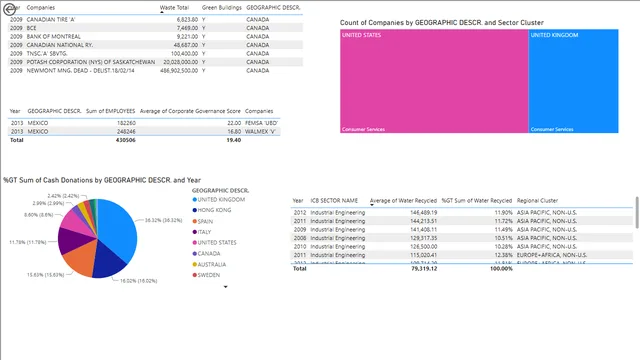Expand legend with down arrow
The height and width of the screenshot is (360, 640).
click(225, 287)
